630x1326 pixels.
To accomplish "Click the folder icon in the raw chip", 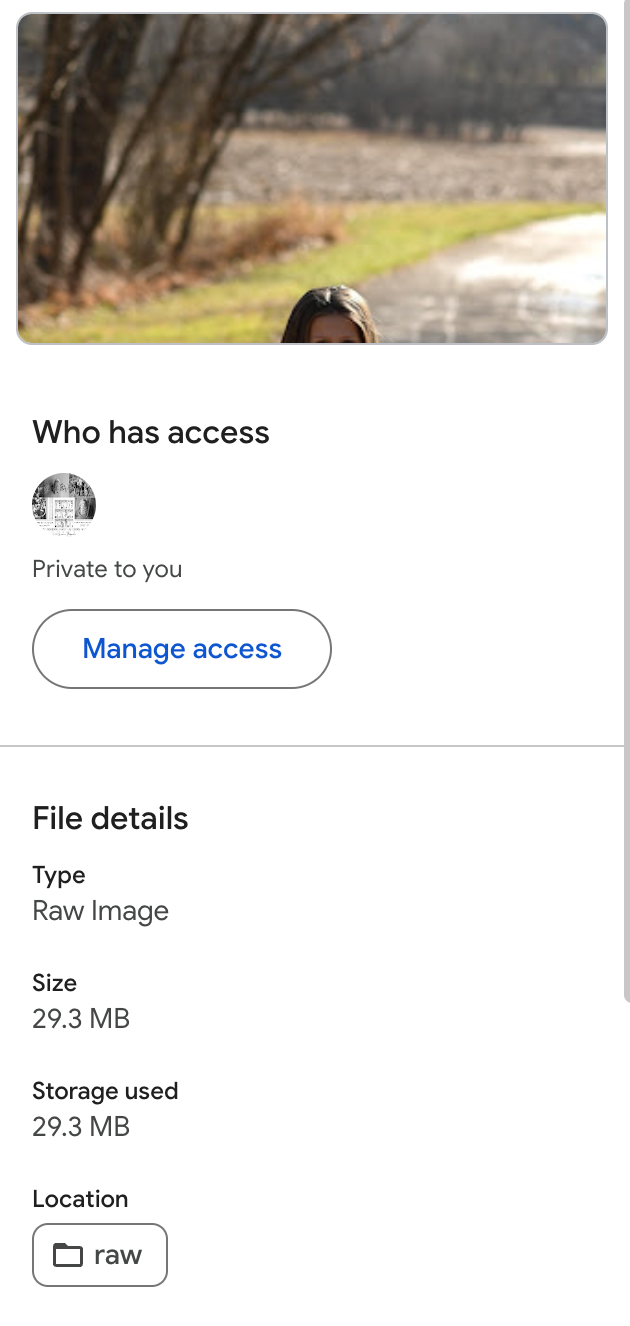I will (67, 1255).
